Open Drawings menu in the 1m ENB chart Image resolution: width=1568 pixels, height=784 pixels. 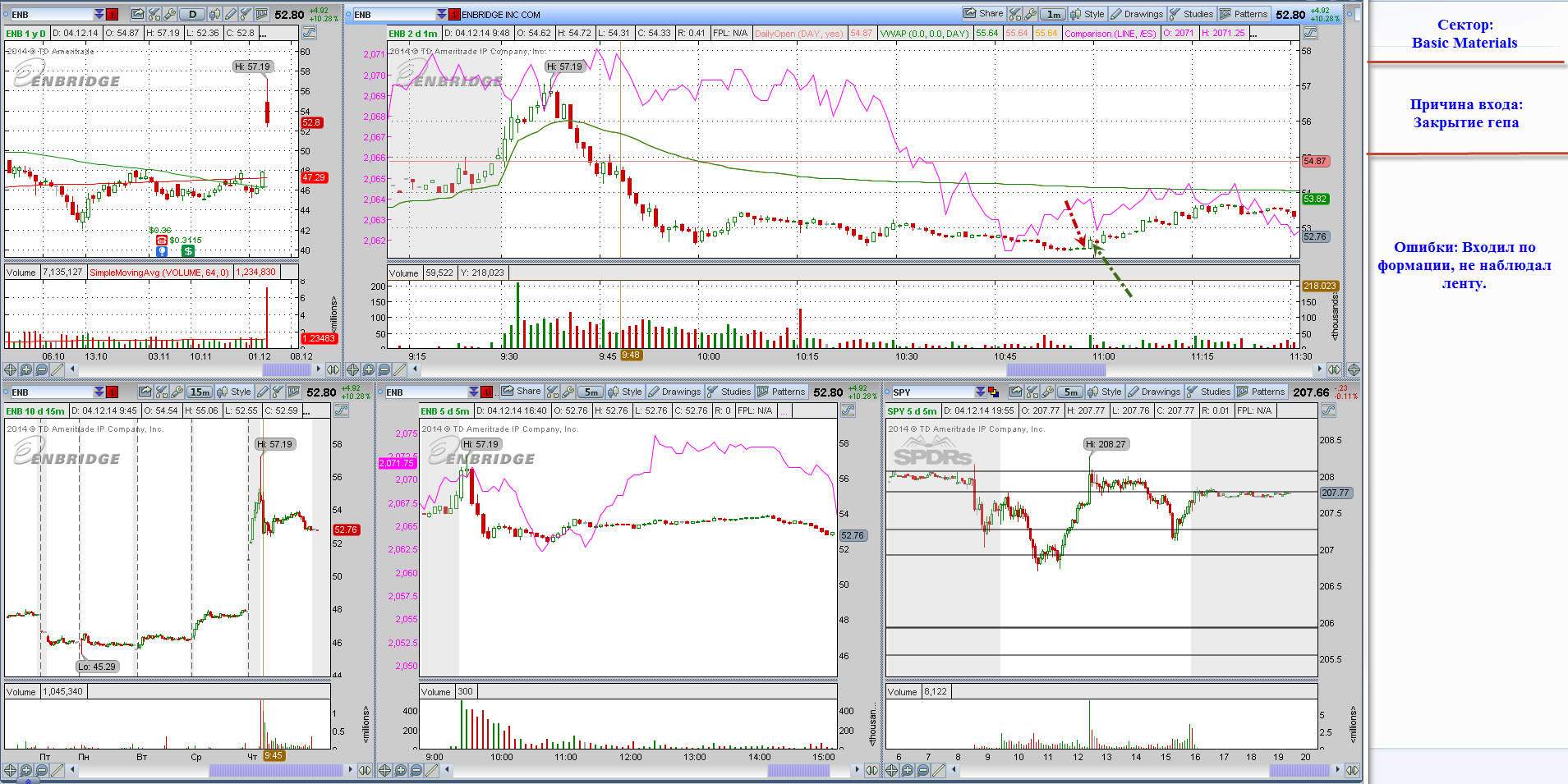pos(1137,14)
